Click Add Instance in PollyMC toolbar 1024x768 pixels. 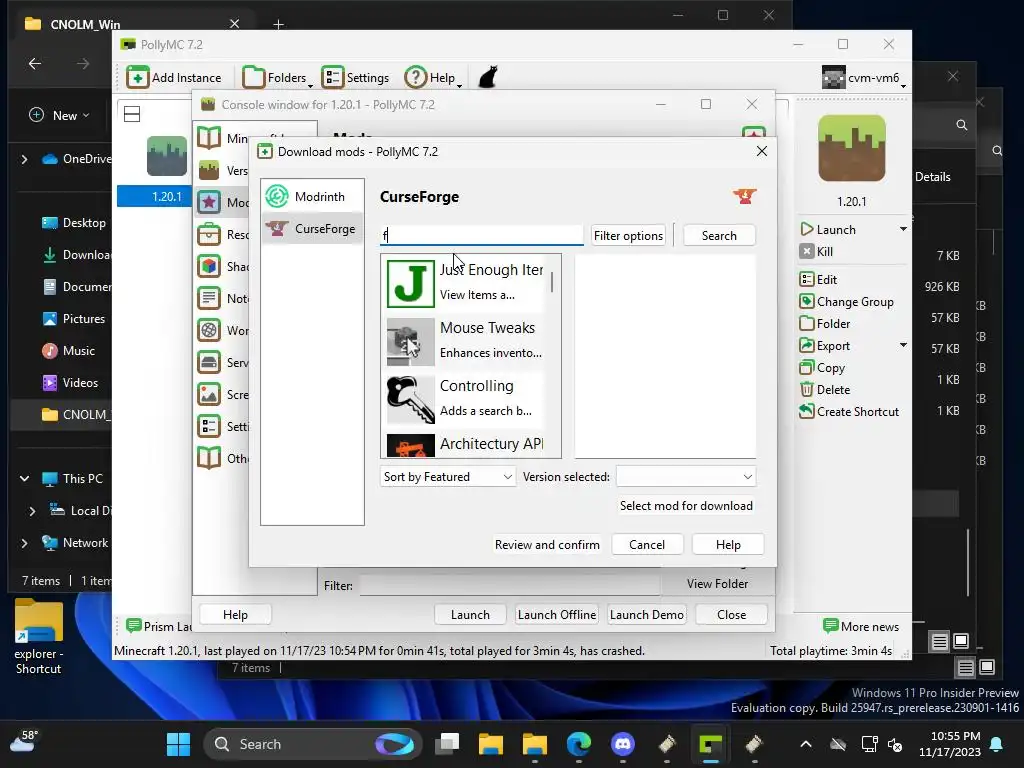click(x=174, y=78)
